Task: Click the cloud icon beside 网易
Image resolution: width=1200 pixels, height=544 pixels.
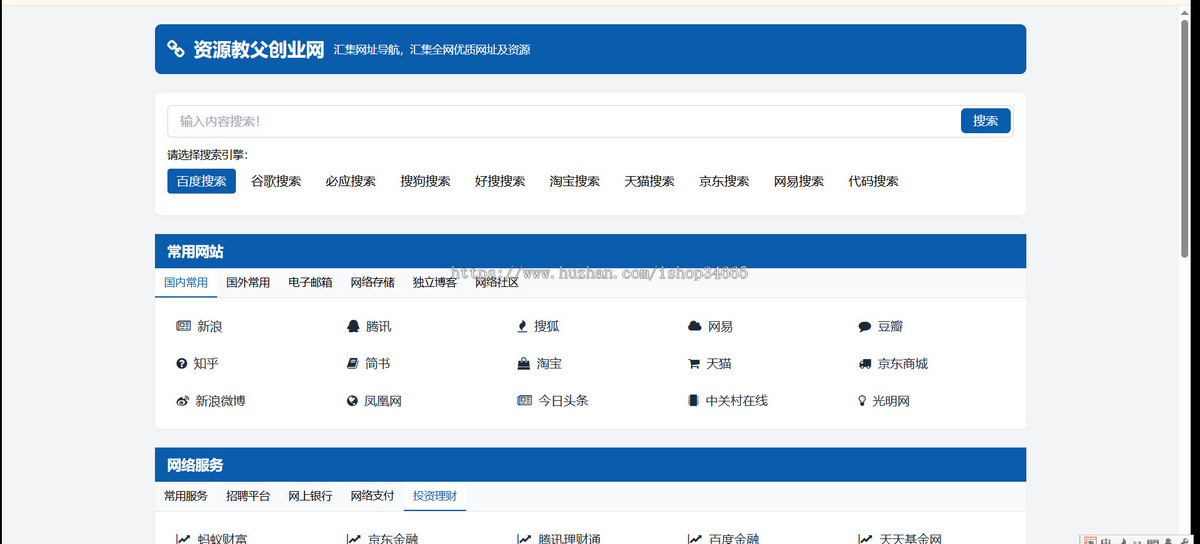Action: [695, 326]
